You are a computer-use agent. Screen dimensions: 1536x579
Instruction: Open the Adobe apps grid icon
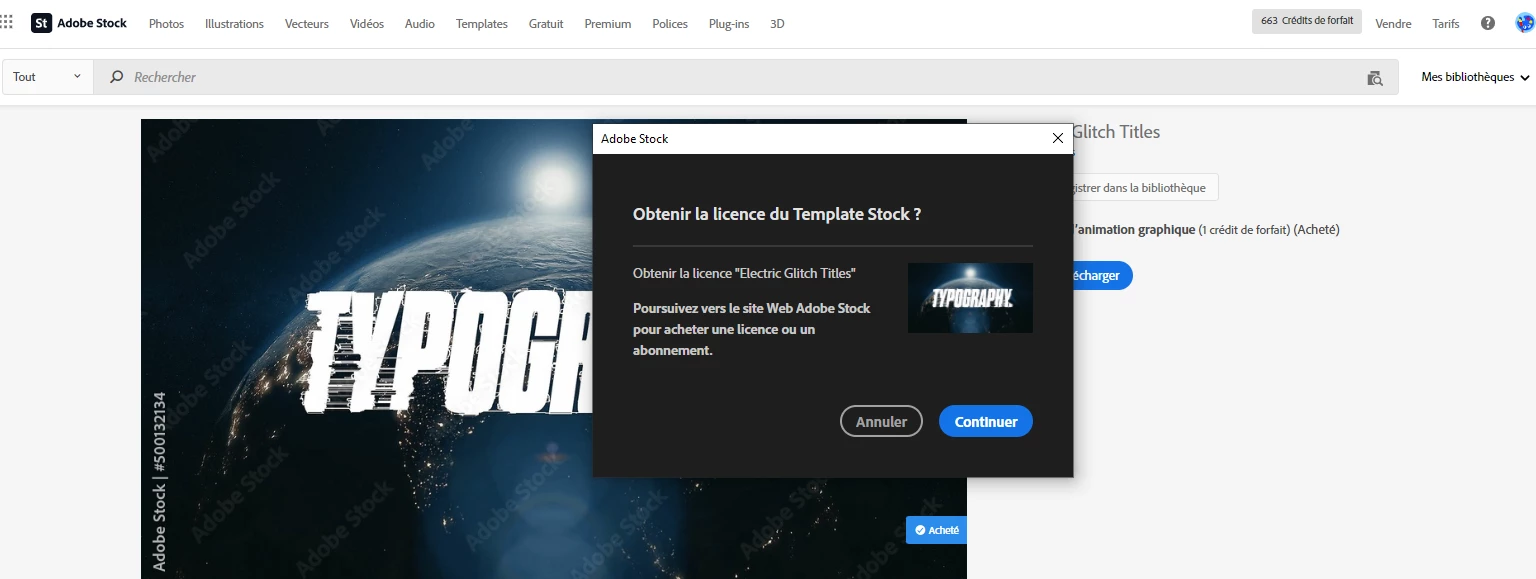click(x=6, y=22)
